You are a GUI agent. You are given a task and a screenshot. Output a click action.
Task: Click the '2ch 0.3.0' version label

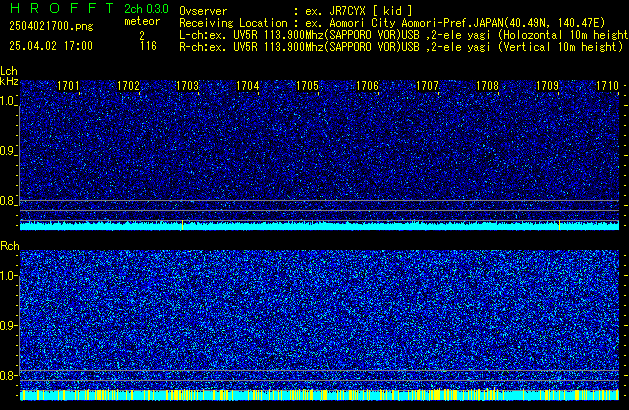pyautogui.click(x=146, y=8)
